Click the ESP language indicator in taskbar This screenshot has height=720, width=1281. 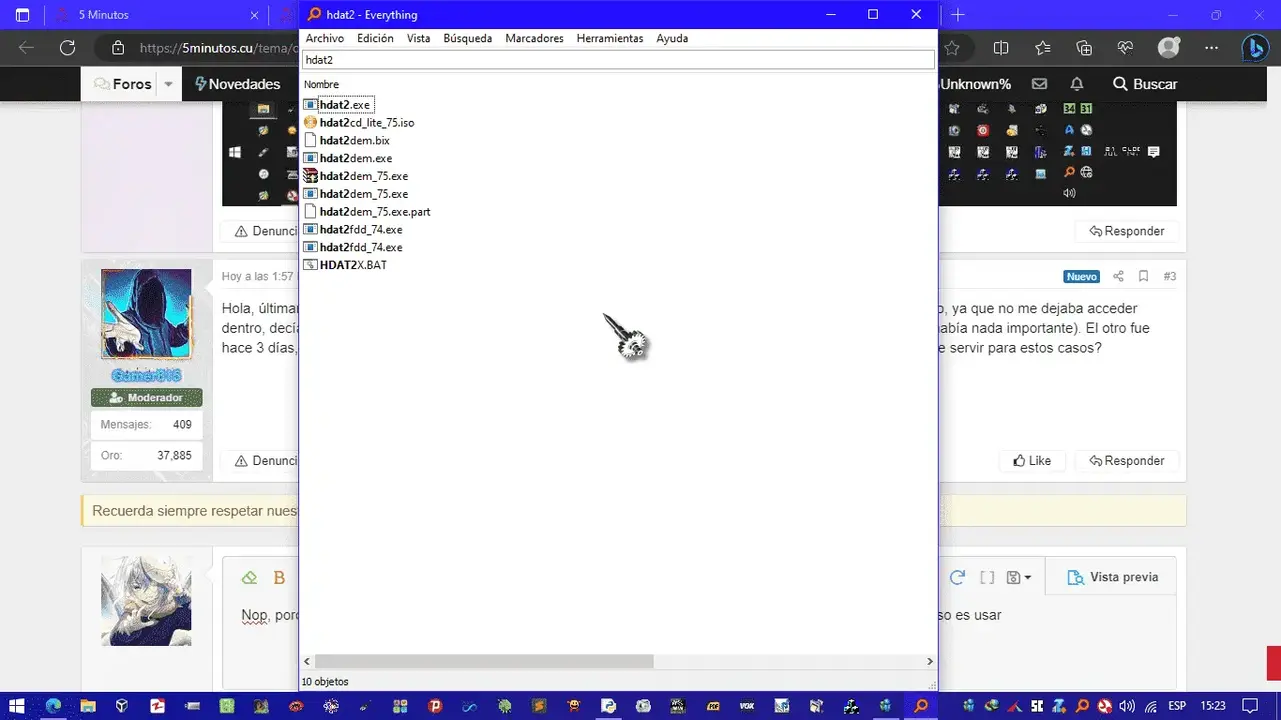pos(1180,706)
